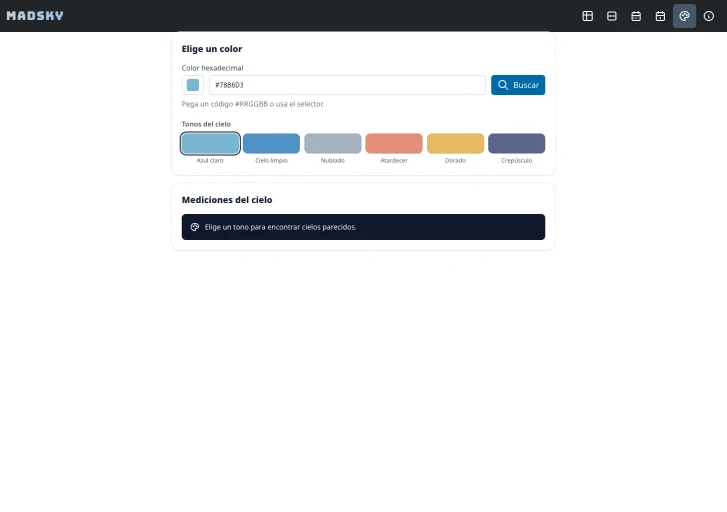Open the calendar range view icon
727x512 pixels.
point(636,16)
